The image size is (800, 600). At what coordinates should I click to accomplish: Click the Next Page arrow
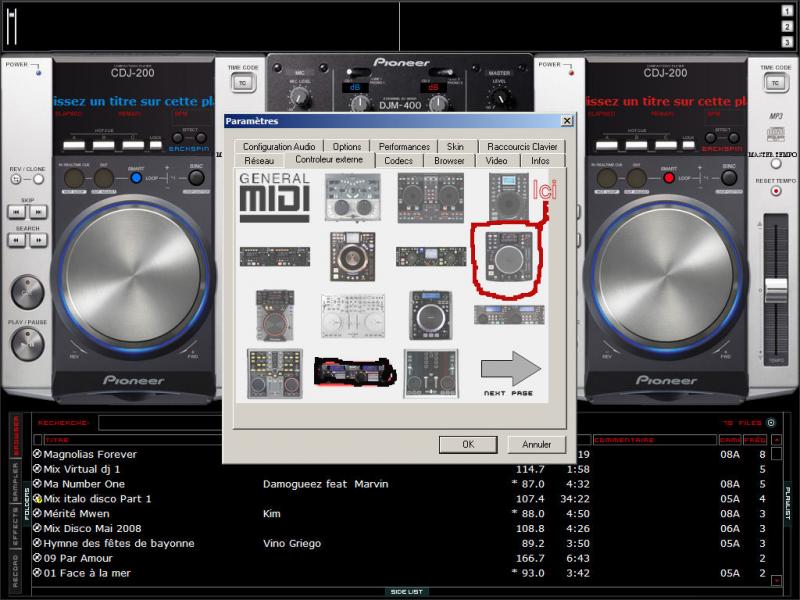tap(509, 372)
